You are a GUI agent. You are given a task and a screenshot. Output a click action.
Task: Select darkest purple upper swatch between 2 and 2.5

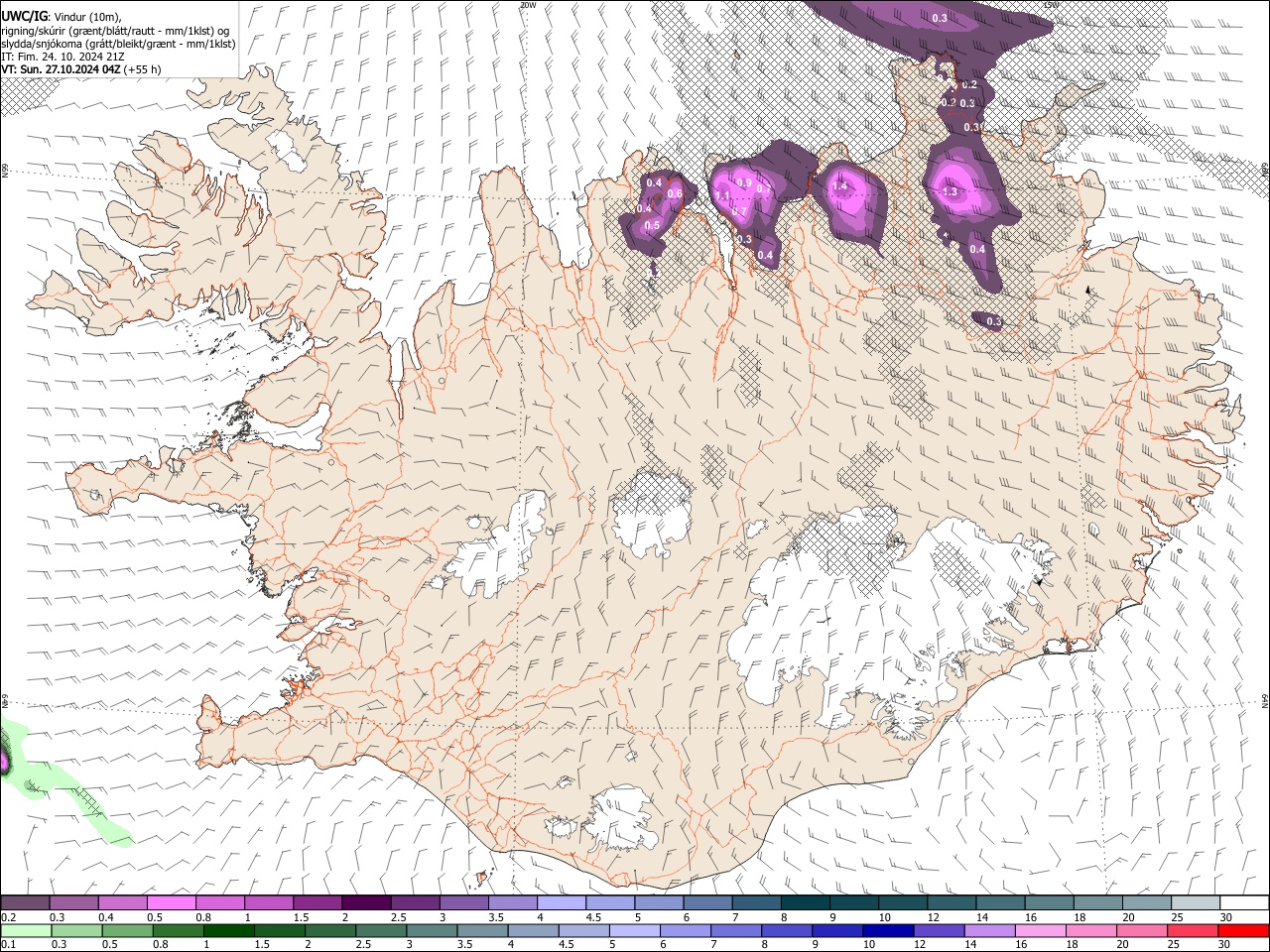(366, 903)
